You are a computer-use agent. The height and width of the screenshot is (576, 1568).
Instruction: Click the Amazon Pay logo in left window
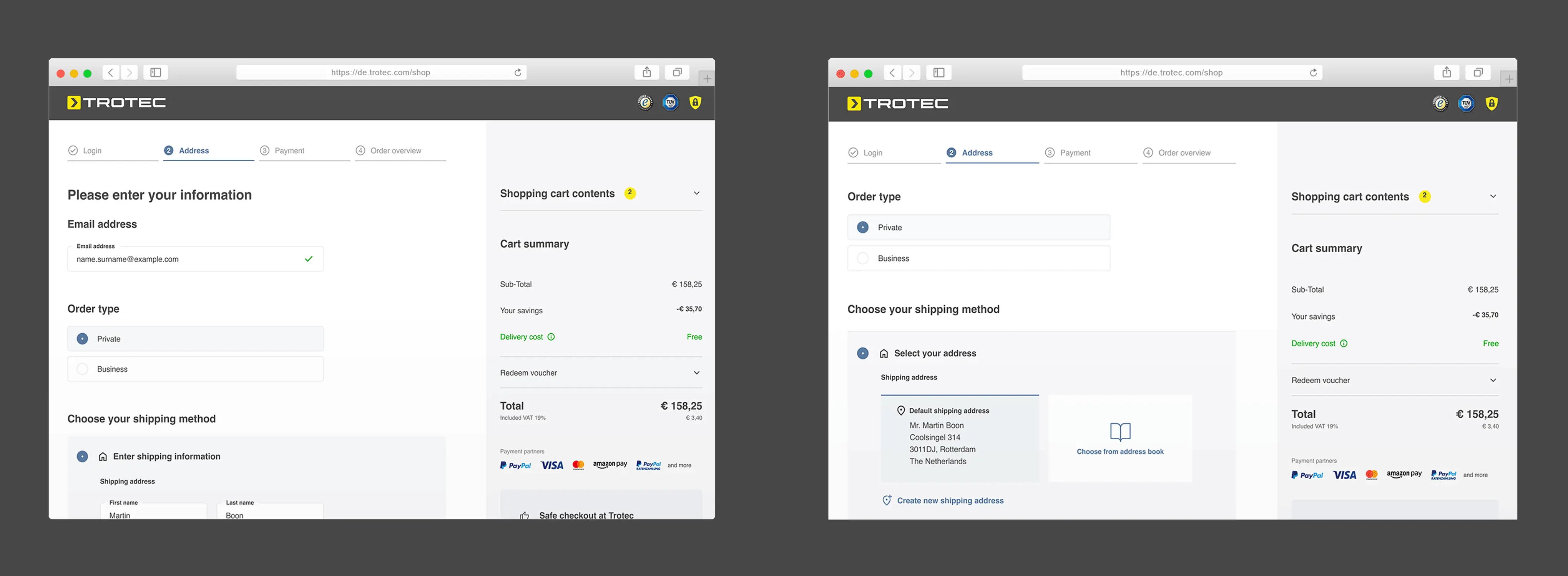pos(610,465)
